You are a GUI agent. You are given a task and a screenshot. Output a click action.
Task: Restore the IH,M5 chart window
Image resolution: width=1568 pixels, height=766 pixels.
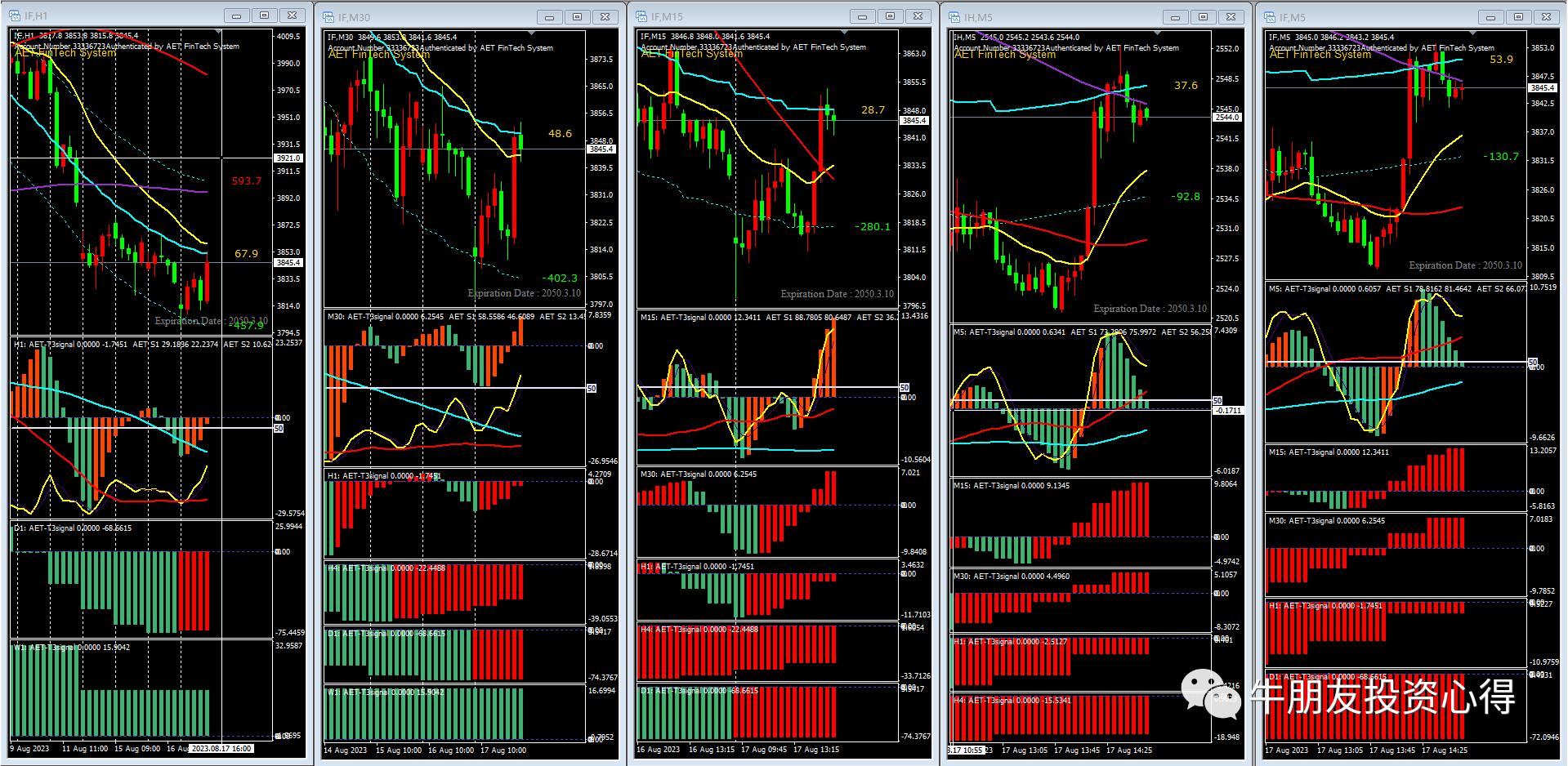coord(1204,17)
